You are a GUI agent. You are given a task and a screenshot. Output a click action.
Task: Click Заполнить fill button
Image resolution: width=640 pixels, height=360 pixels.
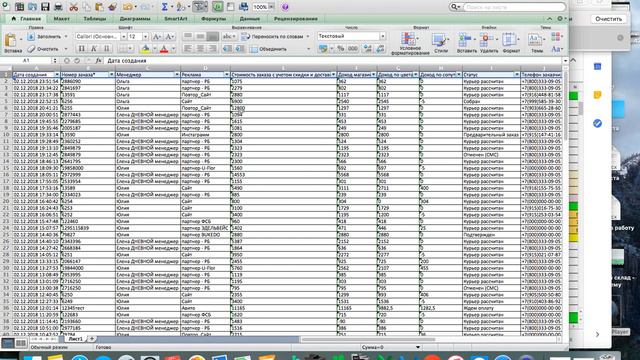tap(44, 37)
